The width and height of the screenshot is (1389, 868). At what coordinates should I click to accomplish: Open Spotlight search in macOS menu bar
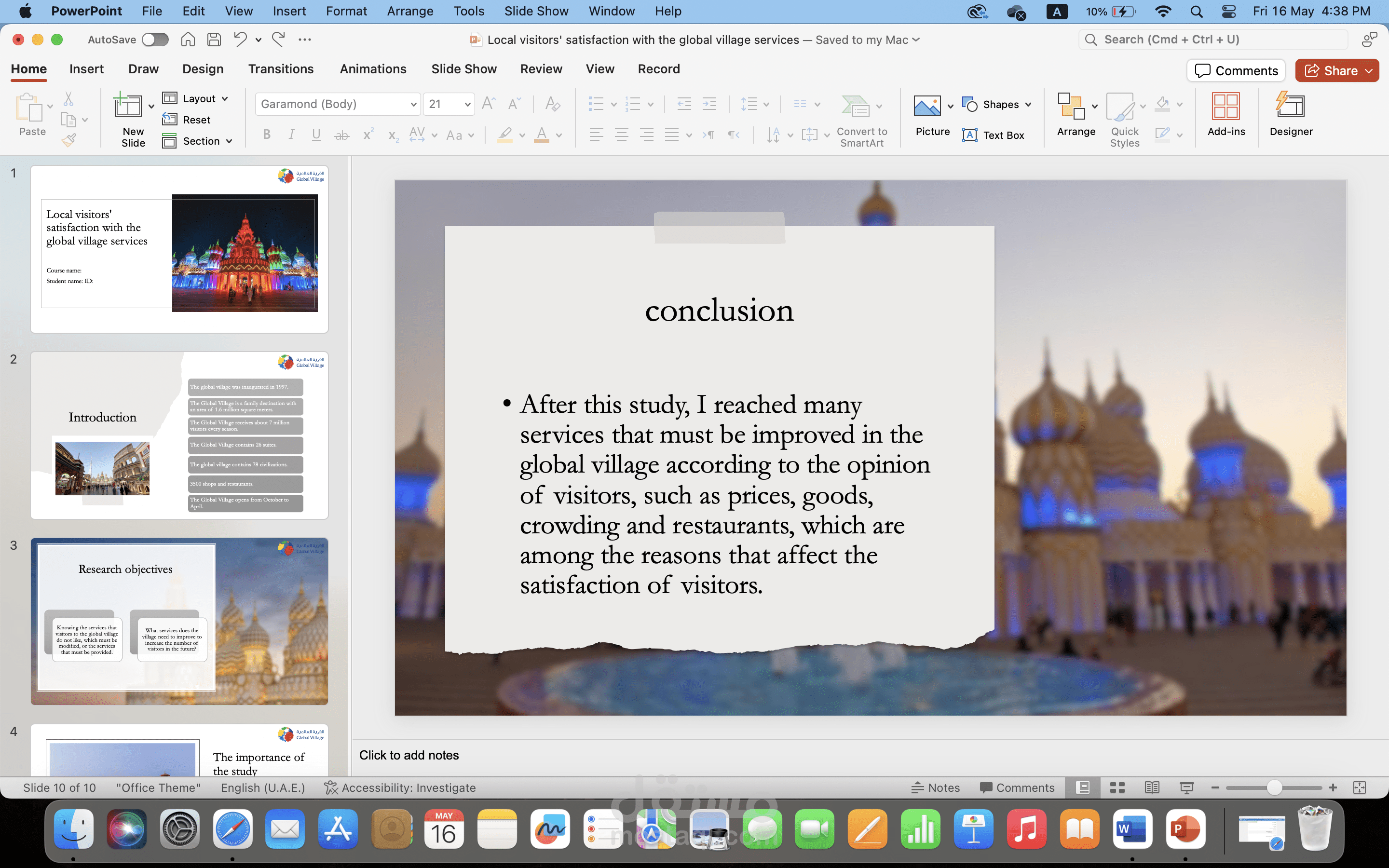pos(1197,12)
